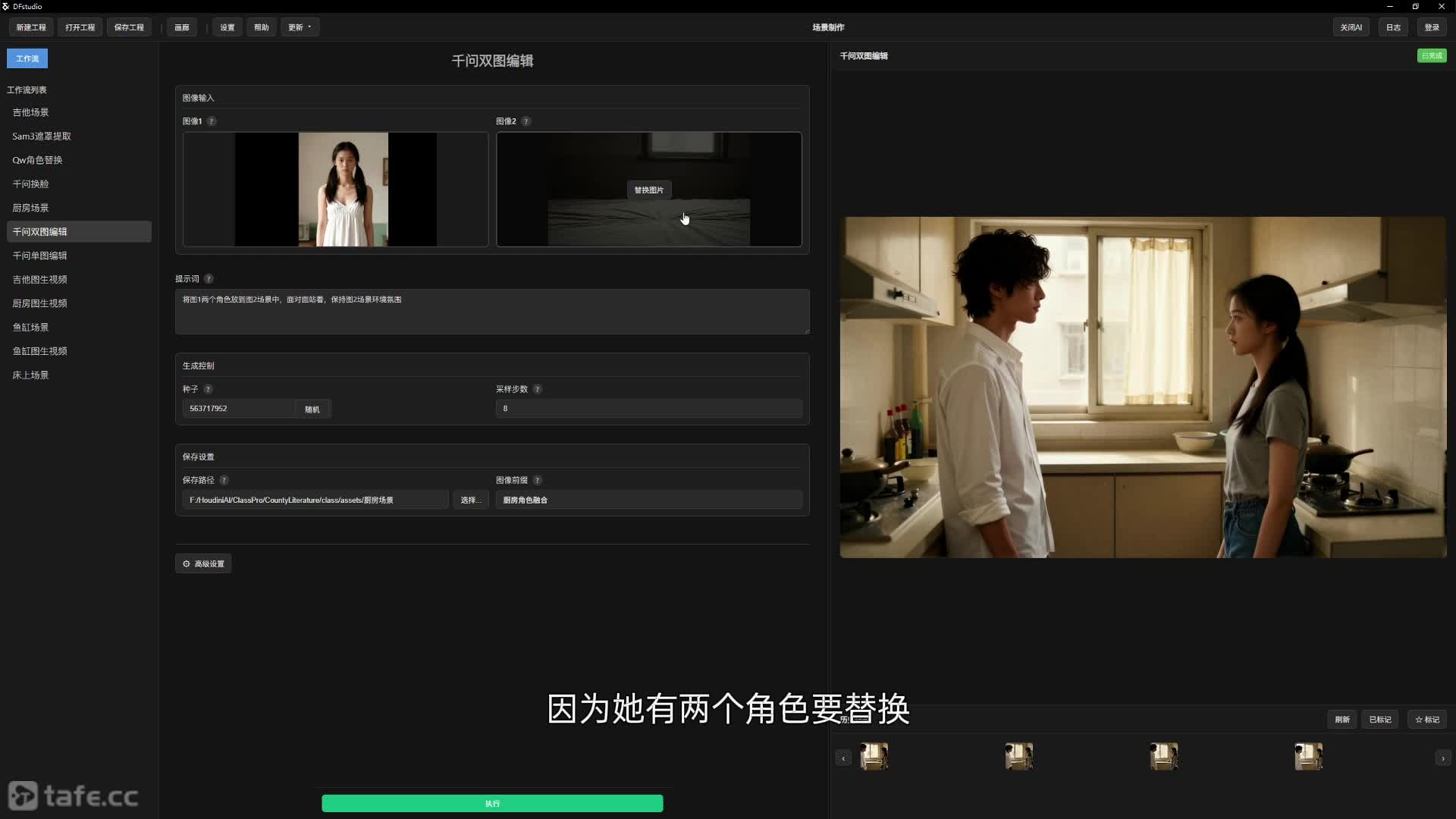Click the help icon beside 图像前缀

[x=538, y=480]
